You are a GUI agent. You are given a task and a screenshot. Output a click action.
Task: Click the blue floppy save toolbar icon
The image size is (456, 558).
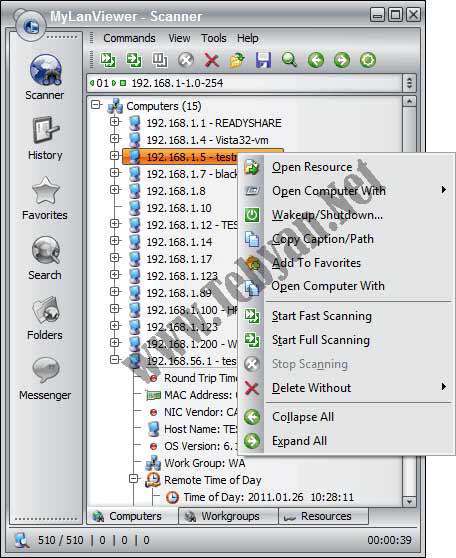(x=263, y=60)
